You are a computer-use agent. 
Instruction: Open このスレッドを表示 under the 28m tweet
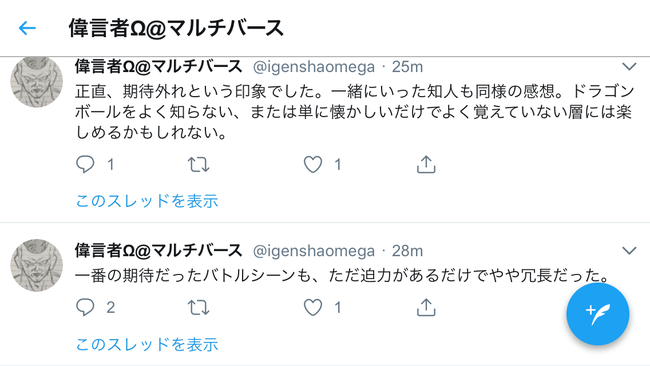click(147, 344)
